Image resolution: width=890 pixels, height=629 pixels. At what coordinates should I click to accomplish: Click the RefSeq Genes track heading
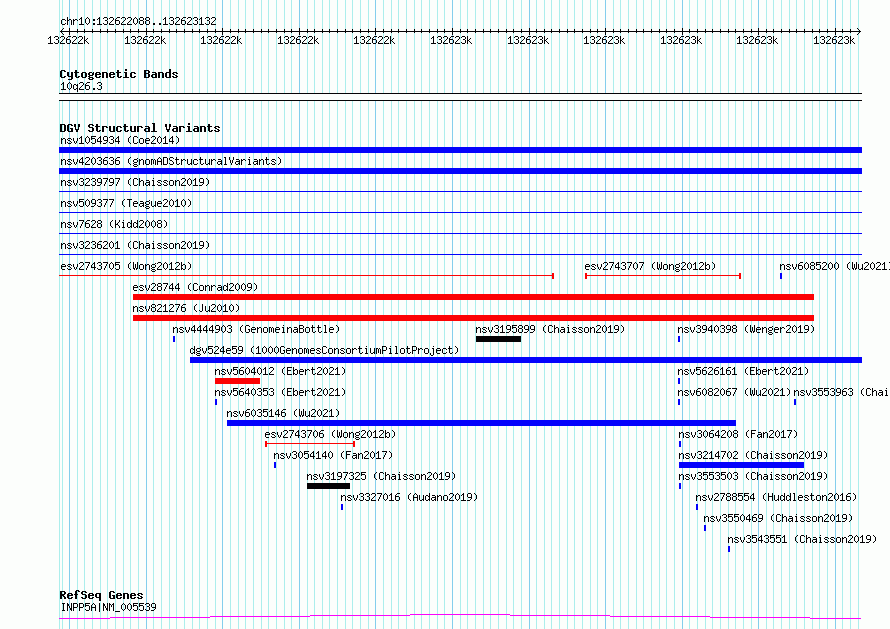pyautogui.click(x=101, y=596)
